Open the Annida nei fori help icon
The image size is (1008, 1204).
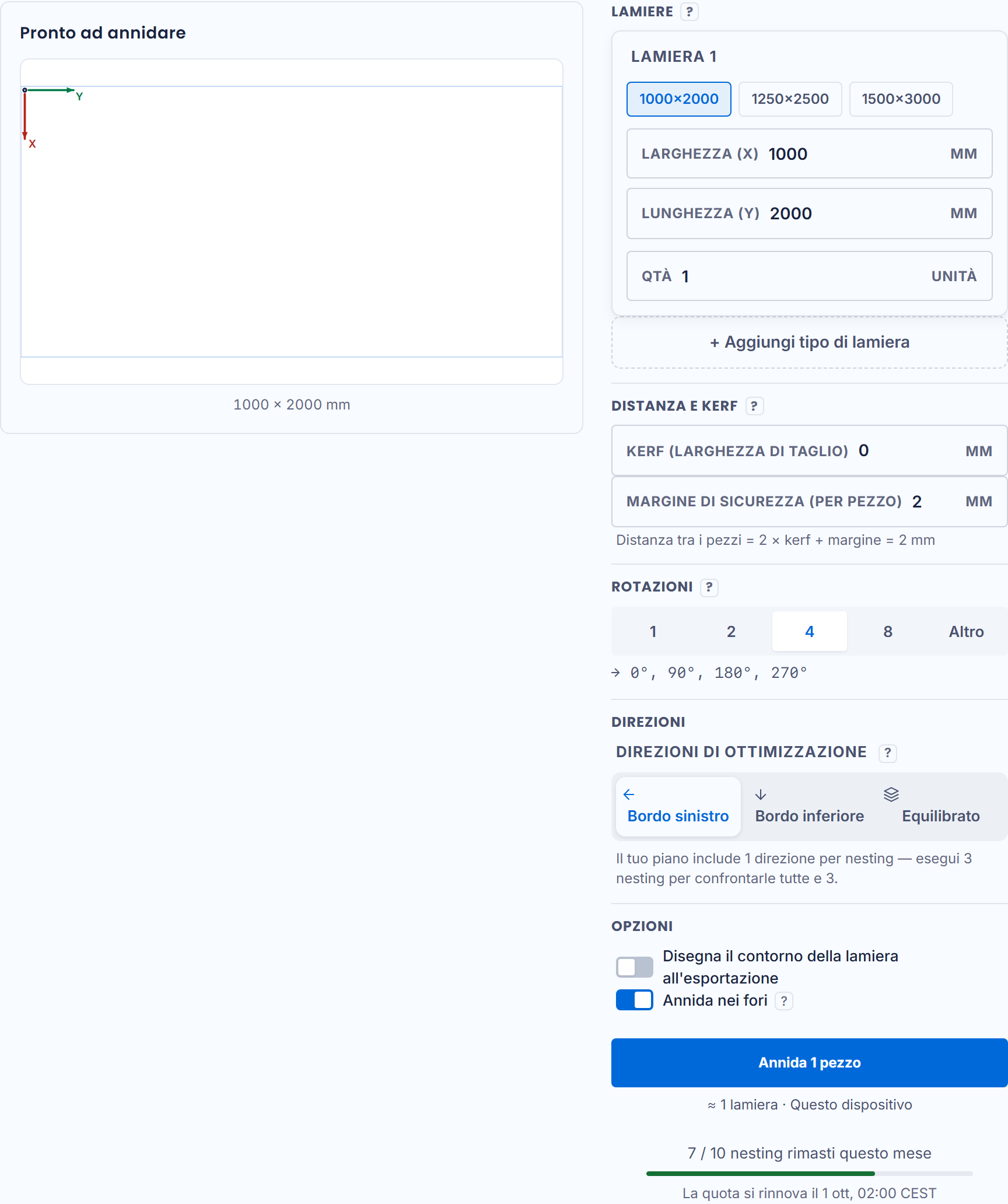pos(784,1001)
